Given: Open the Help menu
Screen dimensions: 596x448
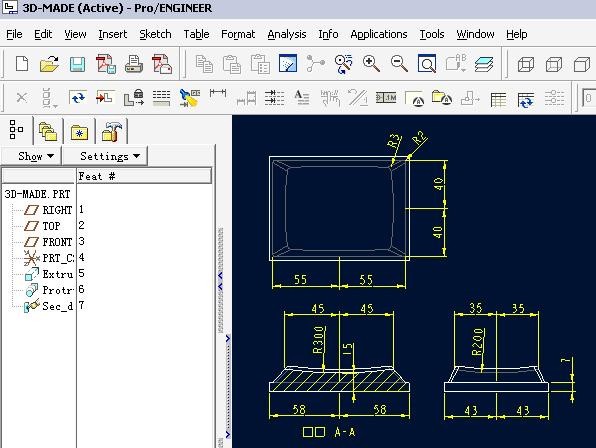Looking at the screenshot, I should (x=517, y=34).
